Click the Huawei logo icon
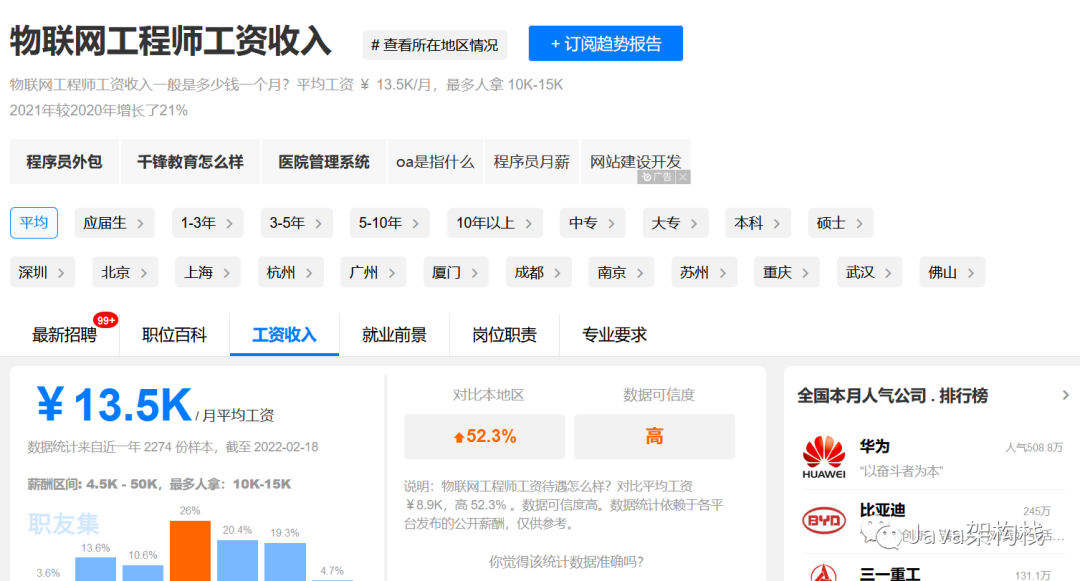This screenshot has height=581, width=1080. point(824,457)
